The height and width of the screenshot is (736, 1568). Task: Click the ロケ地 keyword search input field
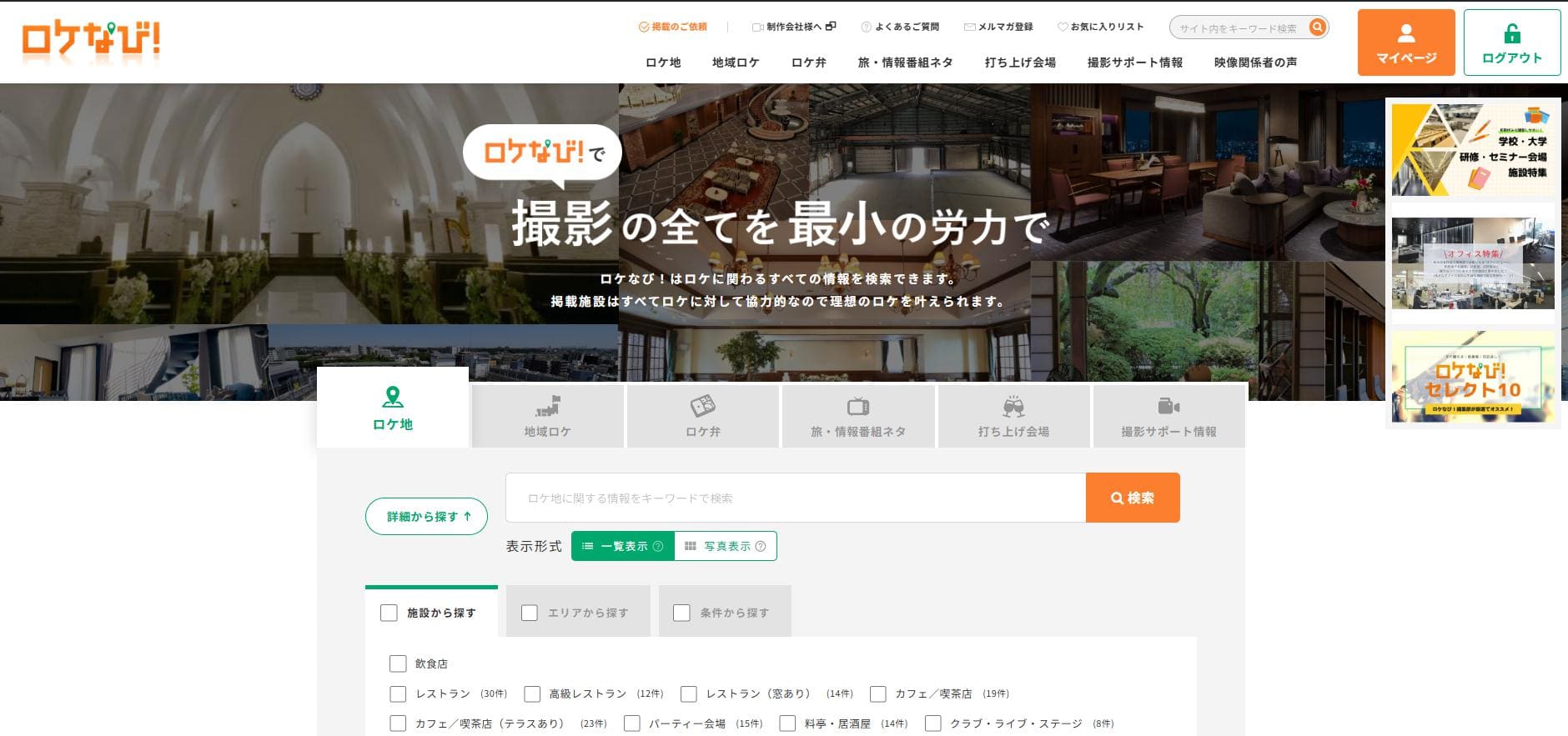tap(795, 498)
